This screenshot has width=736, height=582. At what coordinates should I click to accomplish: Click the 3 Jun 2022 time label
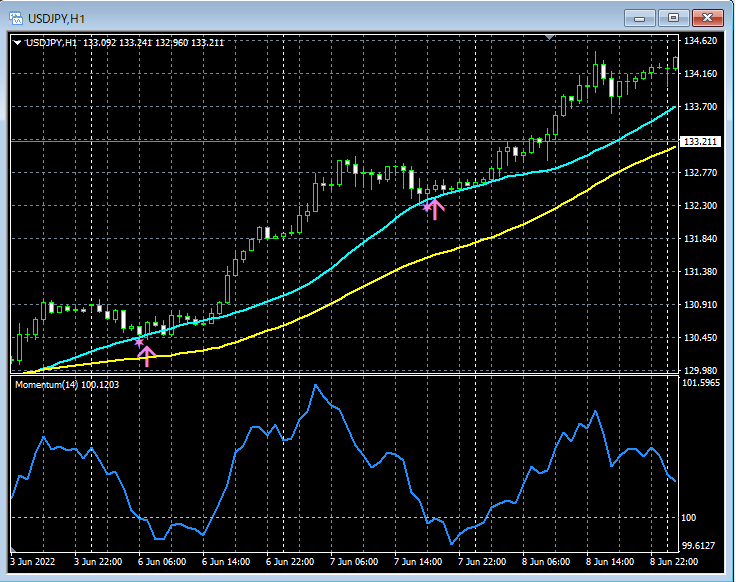click(x=32, y=562)
